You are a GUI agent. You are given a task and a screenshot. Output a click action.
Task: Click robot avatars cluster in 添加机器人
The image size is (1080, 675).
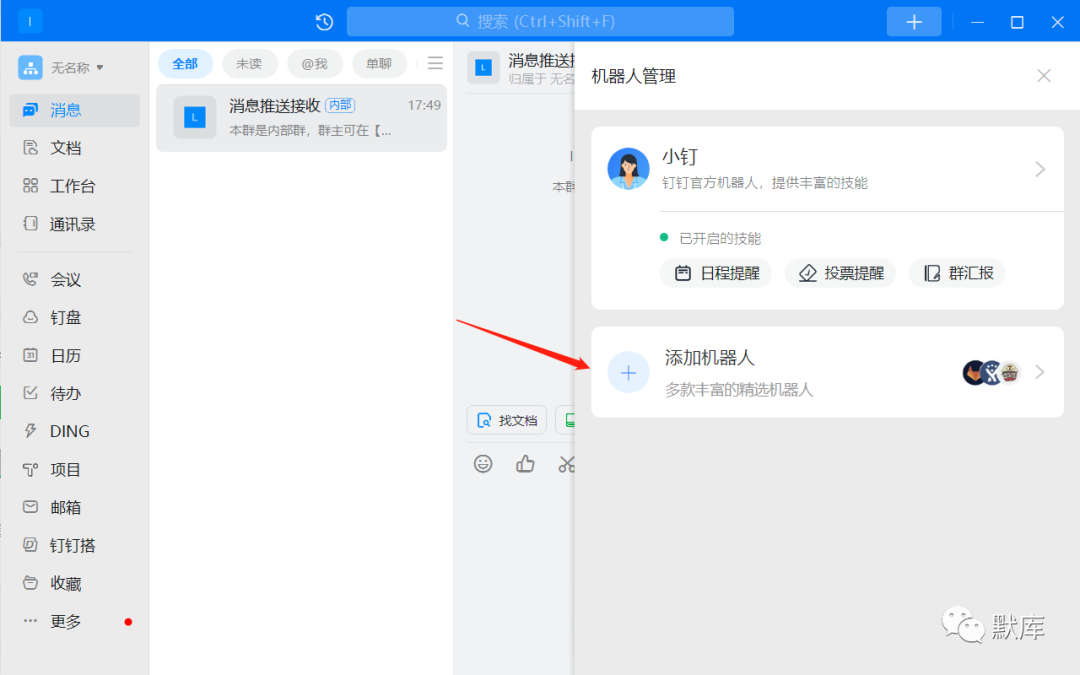(x=991, y=373)
